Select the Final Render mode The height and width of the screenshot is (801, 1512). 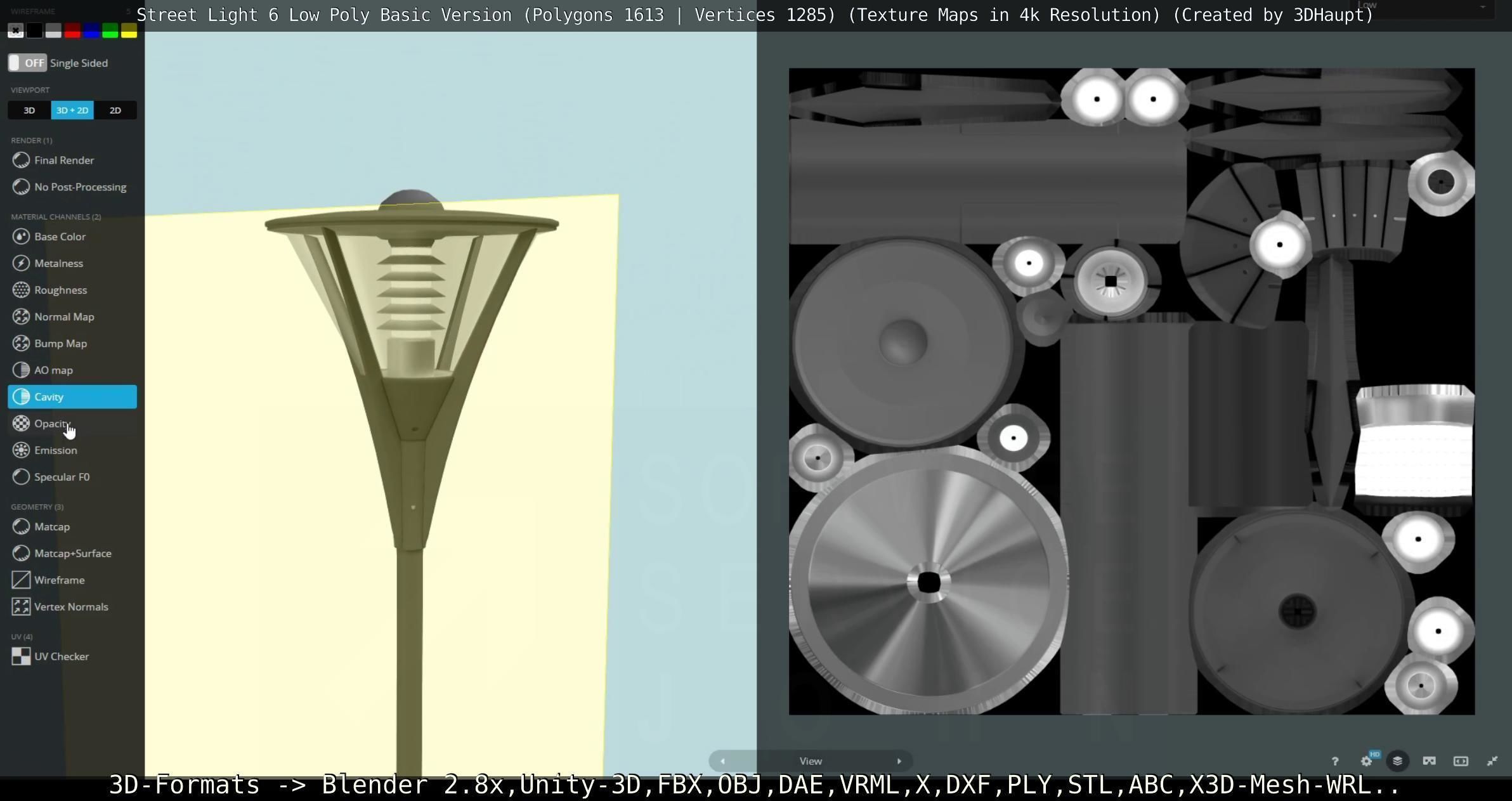coord(64,160)
